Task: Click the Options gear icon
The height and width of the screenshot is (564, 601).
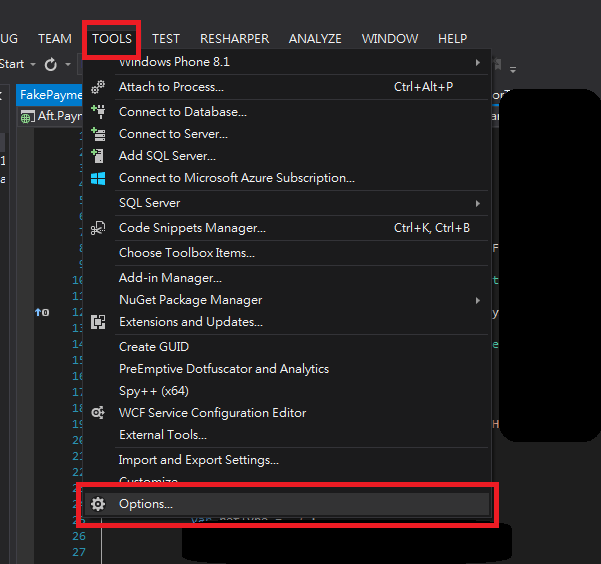Action: (x=98, y=504)
